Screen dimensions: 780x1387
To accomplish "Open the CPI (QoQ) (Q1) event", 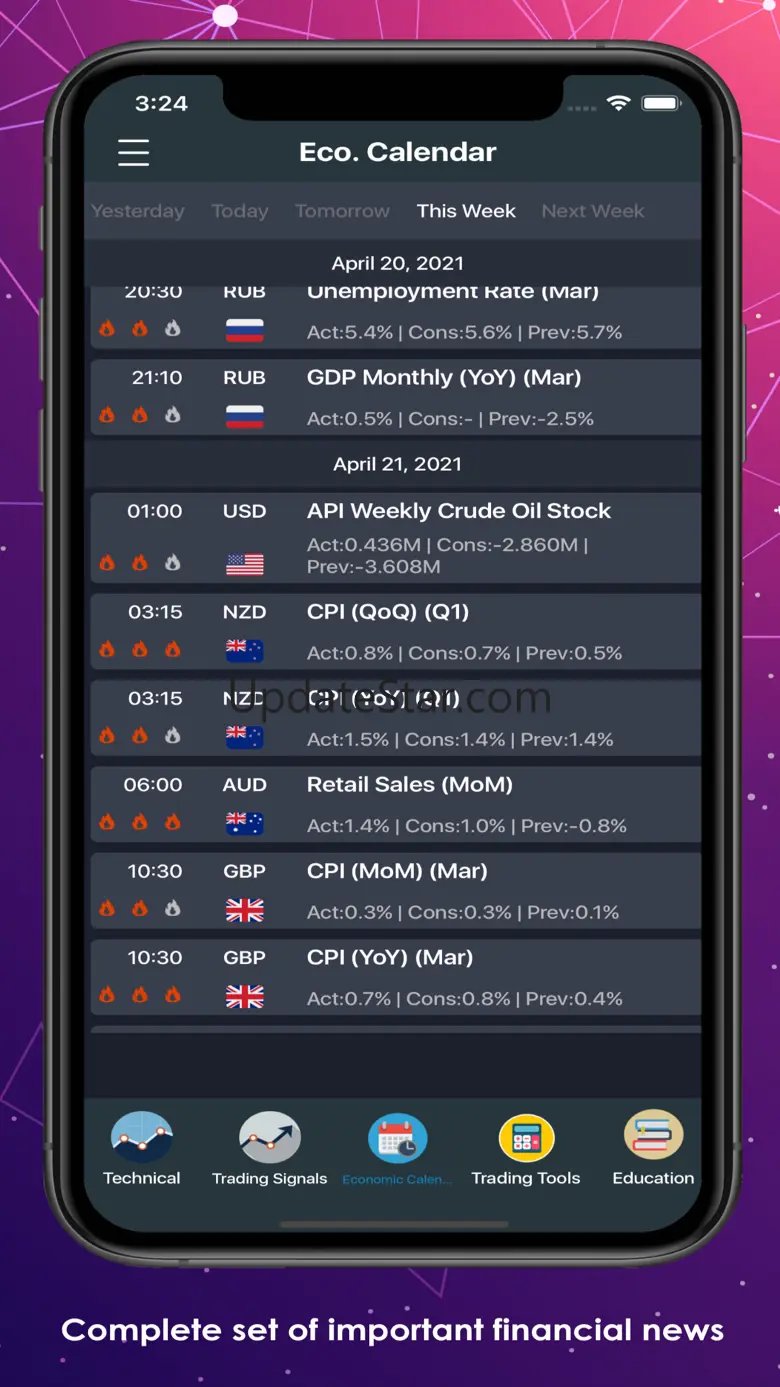I will pyautogui.click(x=388, y=612).
